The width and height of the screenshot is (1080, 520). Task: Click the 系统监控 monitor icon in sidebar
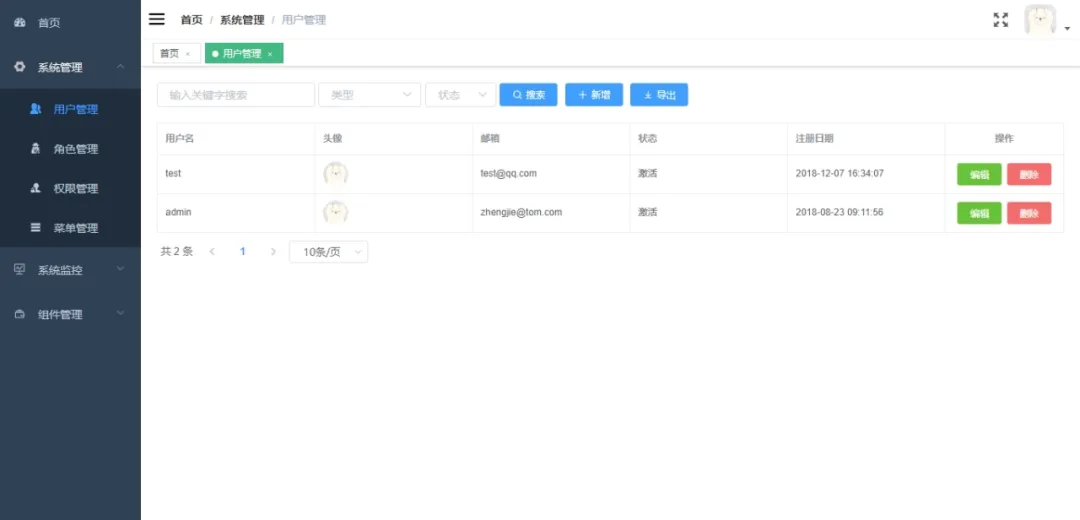tap(20, 269)
